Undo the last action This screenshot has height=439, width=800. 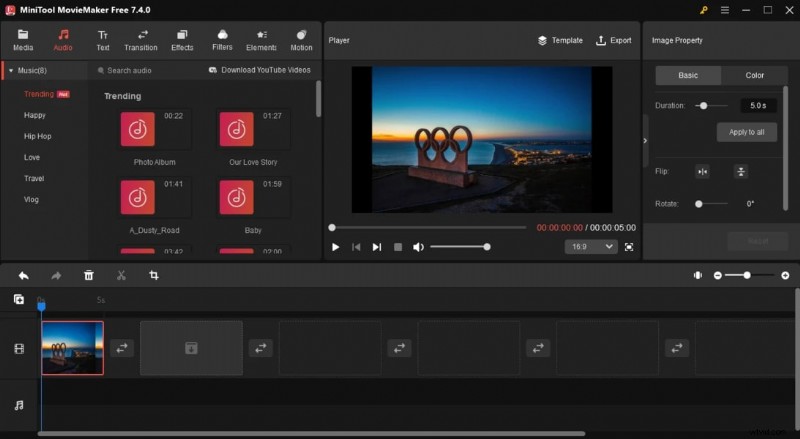tap(23, 276)
